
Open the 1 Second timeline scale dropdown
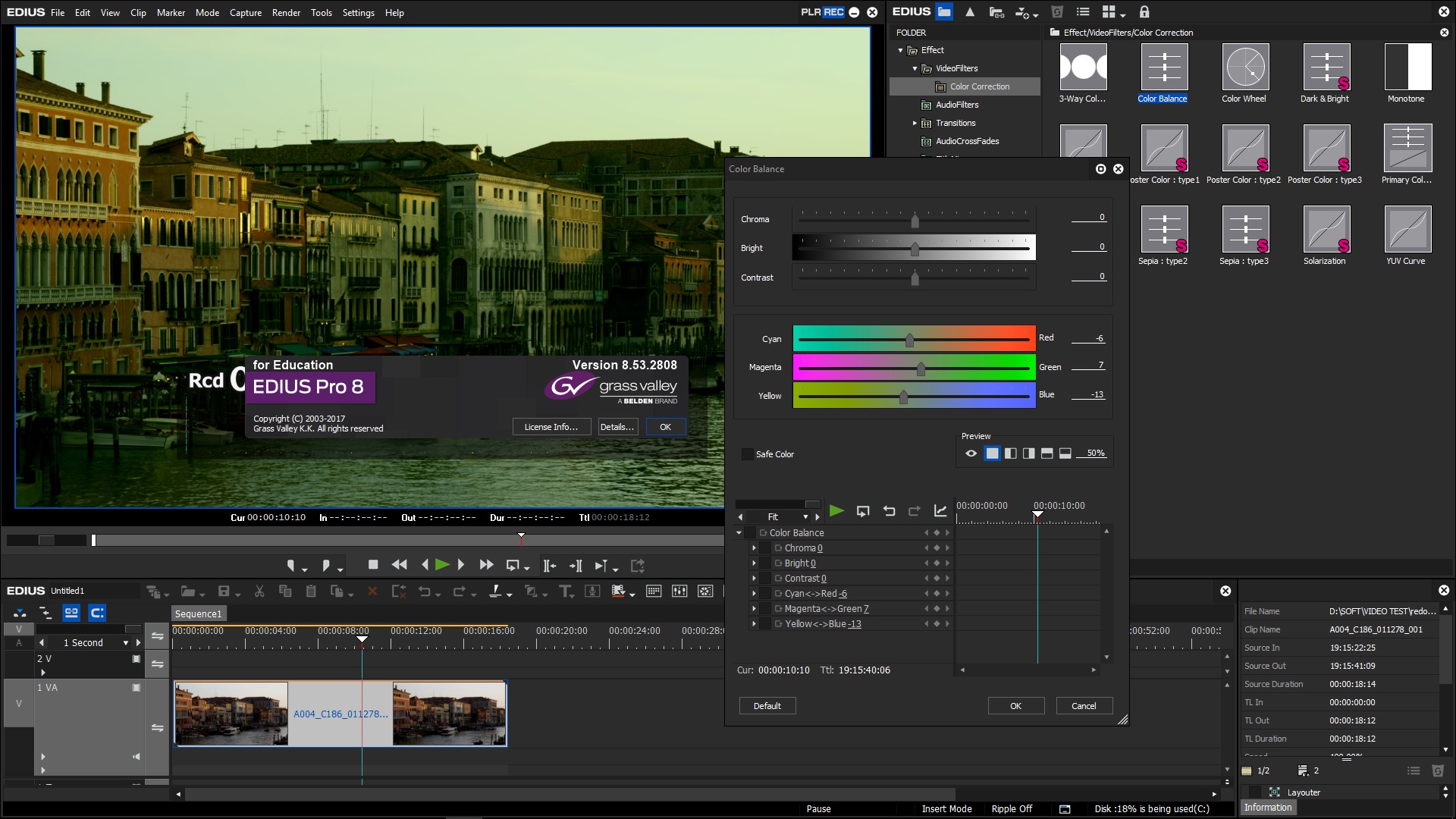126,643
